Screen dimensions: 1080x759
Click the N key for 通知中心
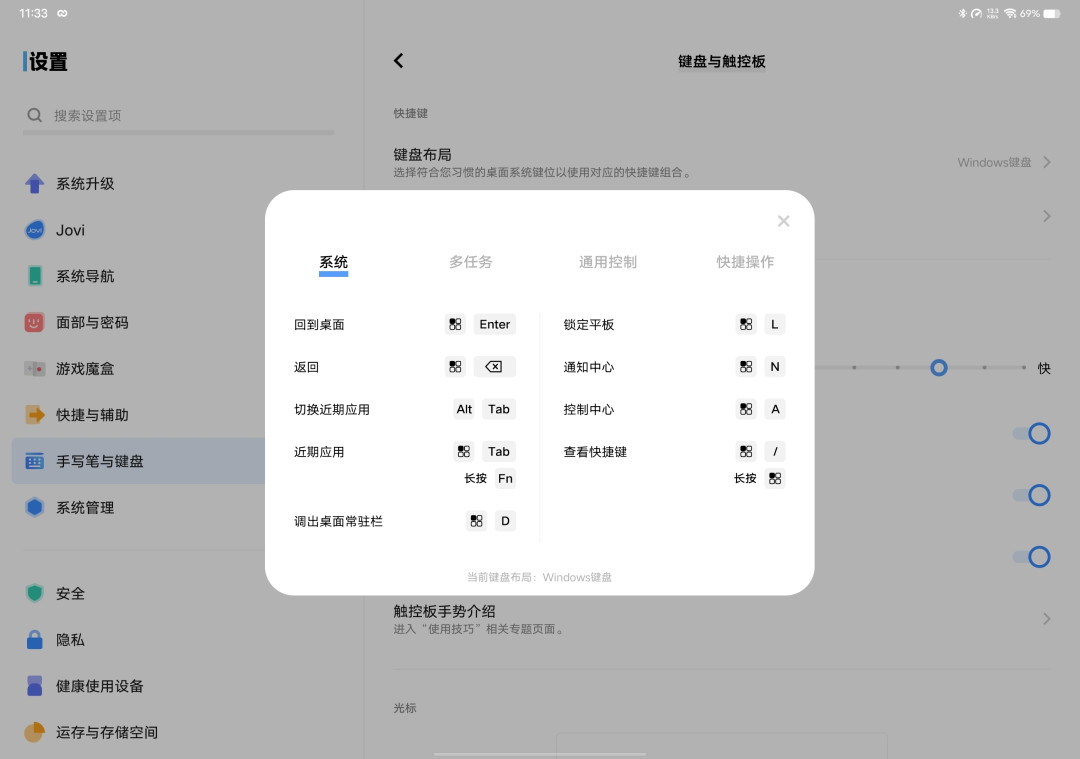pos(775,367)
